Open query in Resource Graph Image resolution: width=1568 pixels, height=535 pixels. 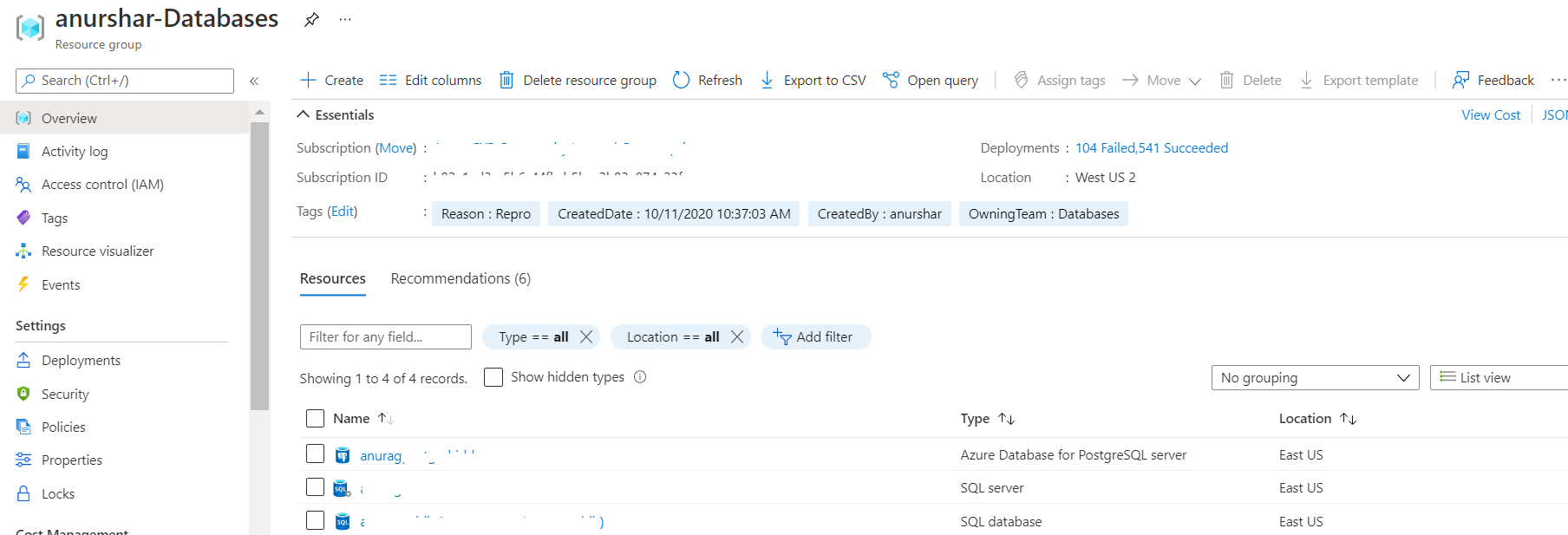click(931, 81)
